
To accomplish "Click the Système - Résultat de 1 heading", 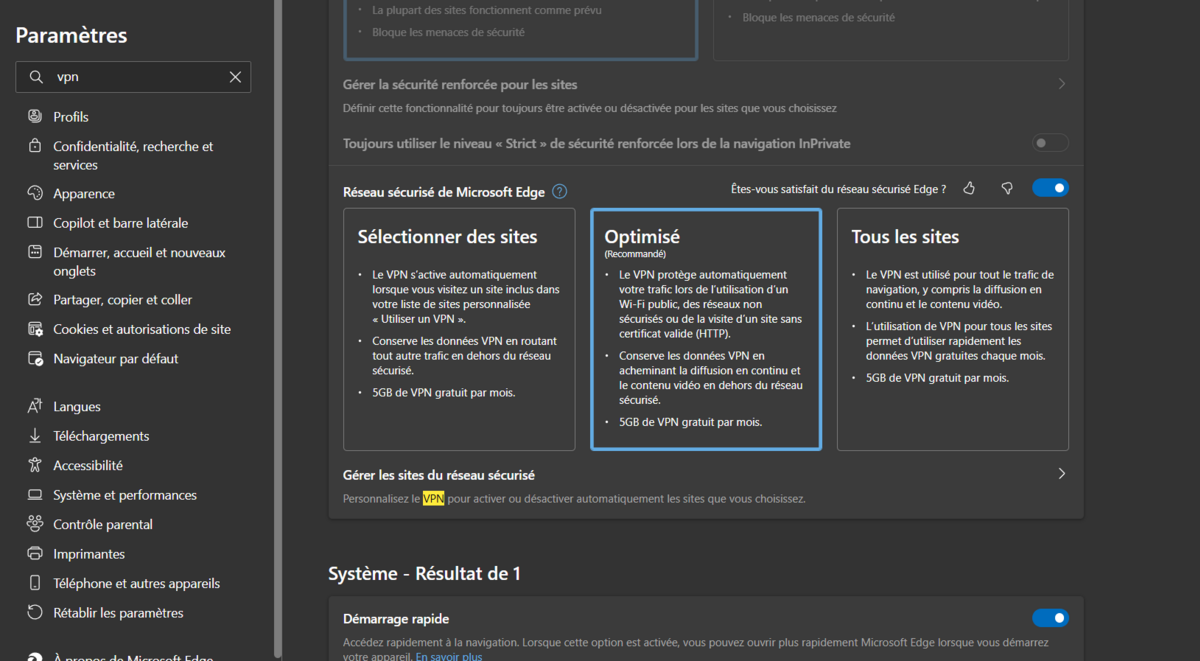I will 424,574.
